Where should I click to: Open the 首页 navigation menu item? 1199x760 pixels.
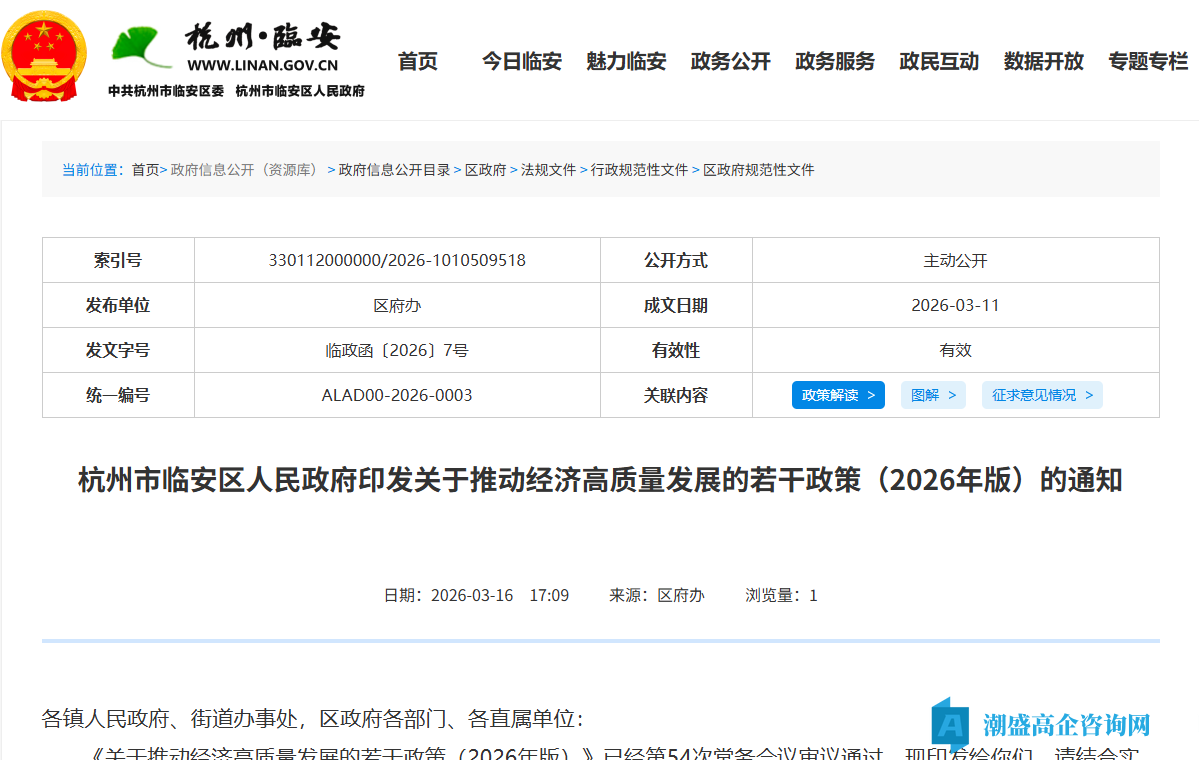tap(417, 61)
